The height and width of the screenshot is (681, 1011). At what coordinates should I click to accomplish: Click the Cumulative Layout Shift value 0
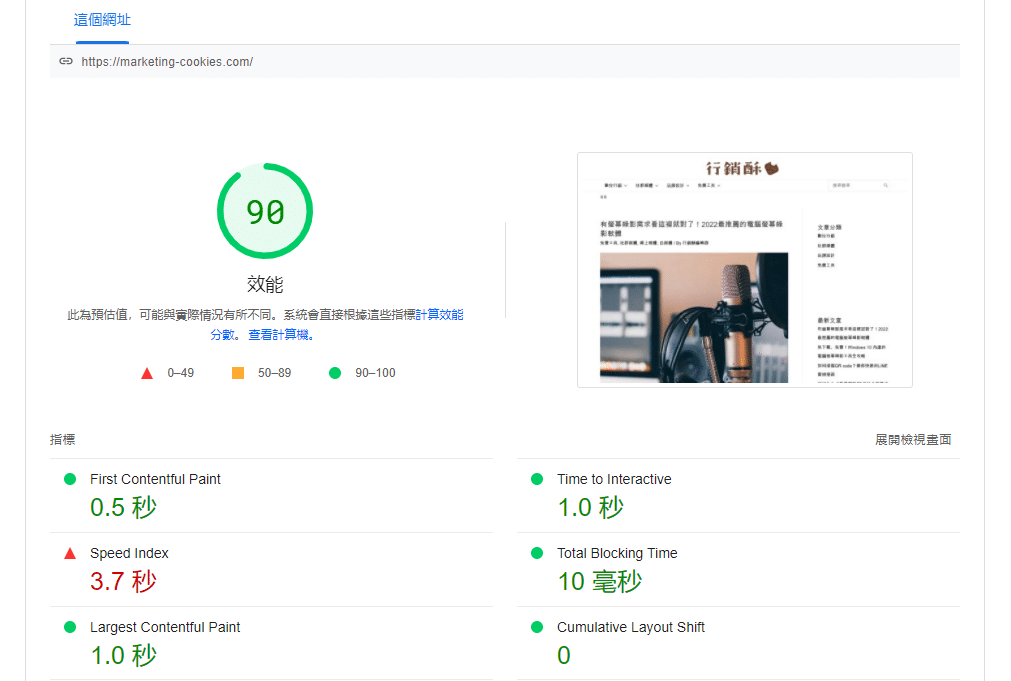click(x=564, y=655)
